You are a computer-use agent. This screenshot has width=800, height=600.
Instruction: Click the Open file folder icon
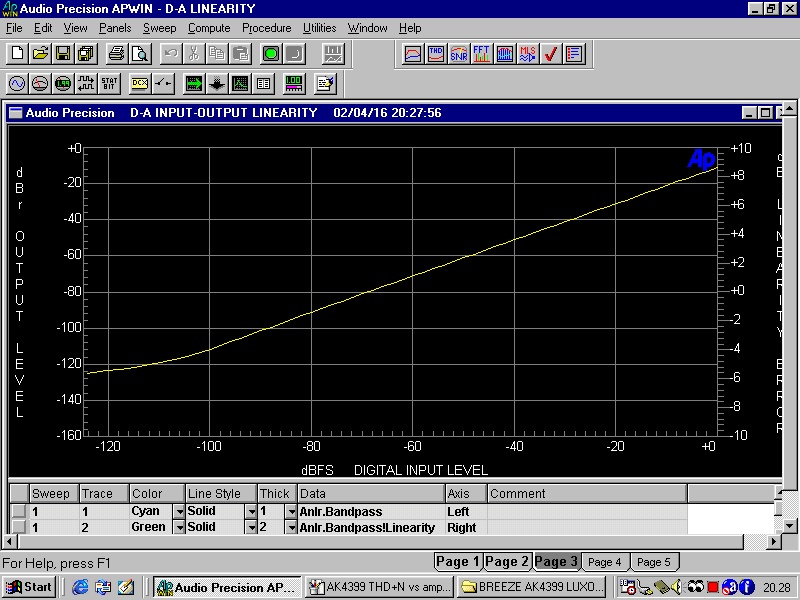tap(40, 54)
